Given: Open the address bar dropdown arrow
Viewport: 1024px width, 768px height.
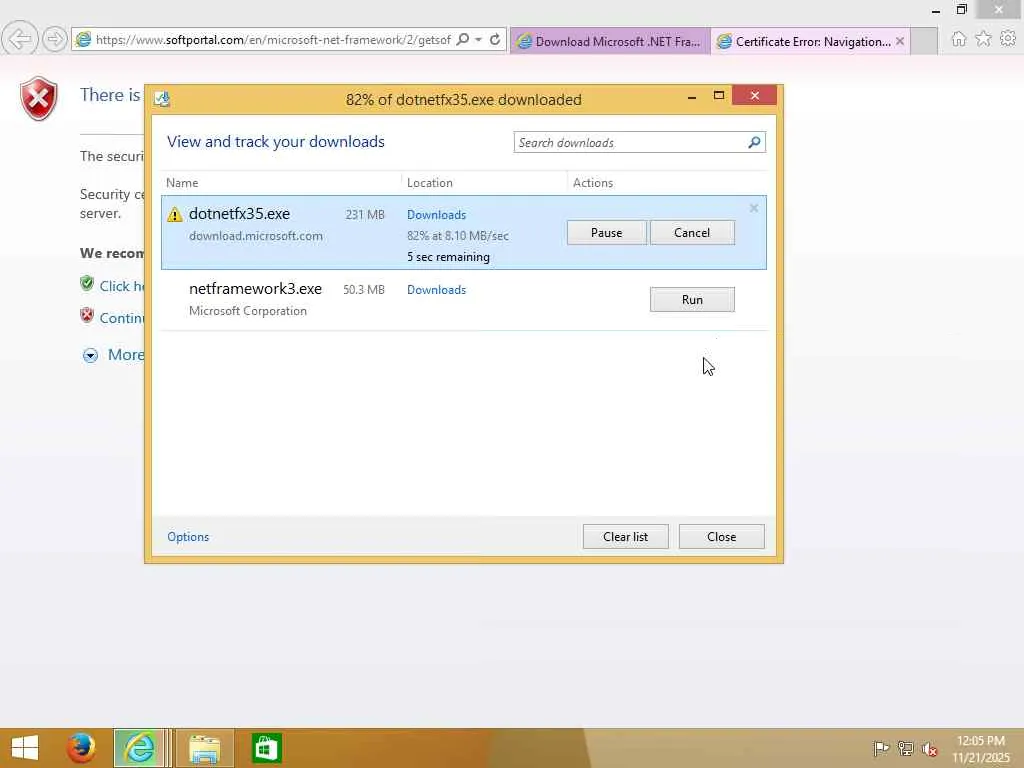Looking at the screenshot, I should click(x=479, y=40).
